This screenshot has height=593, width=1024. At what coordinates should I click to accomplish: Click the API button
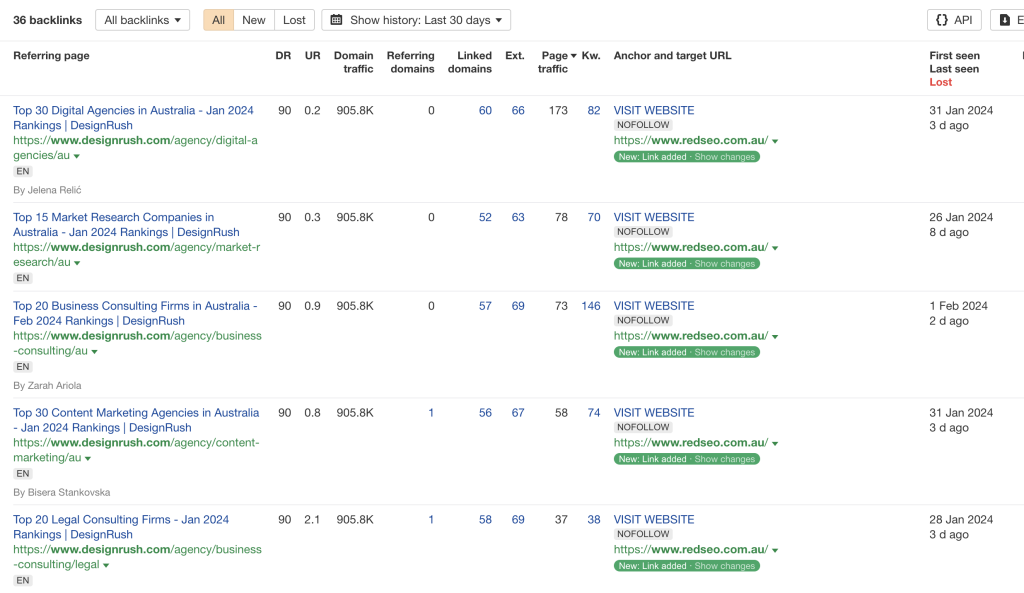click(x=953, y=20)
